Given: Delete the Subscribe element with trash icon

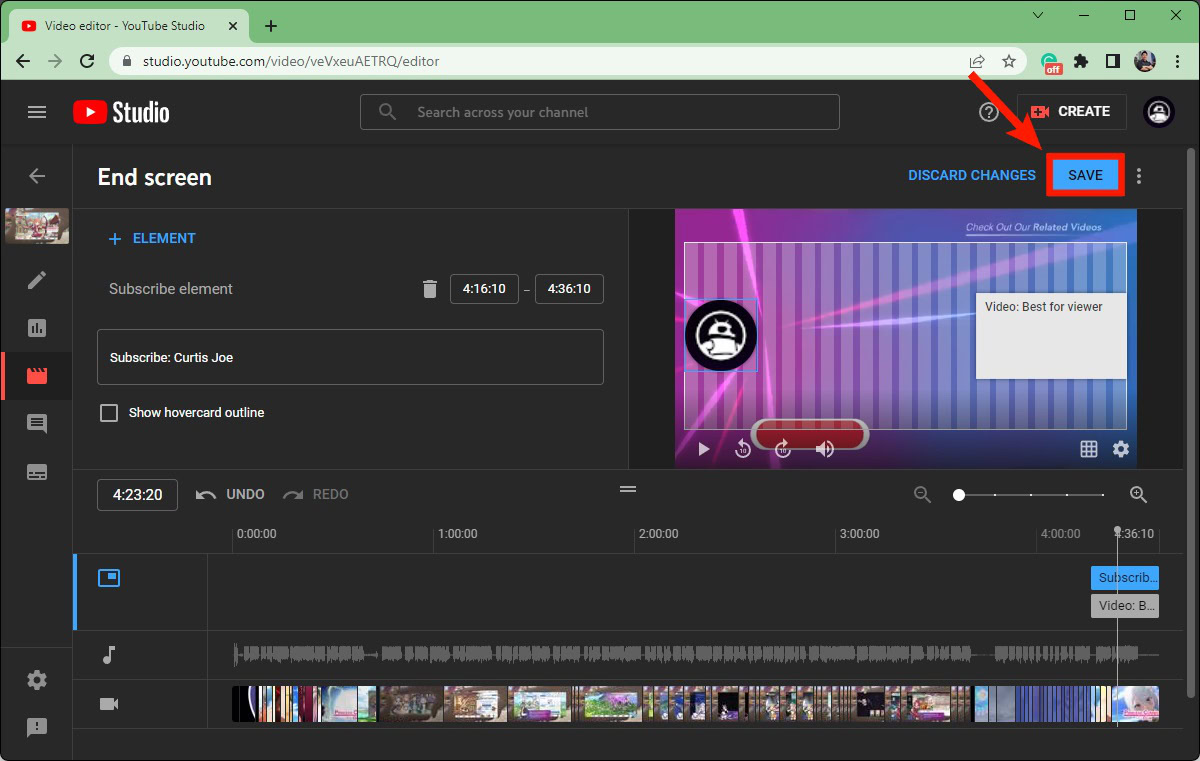Looking at the screenshot, I should pyautogui.click(x=430, y=289).
